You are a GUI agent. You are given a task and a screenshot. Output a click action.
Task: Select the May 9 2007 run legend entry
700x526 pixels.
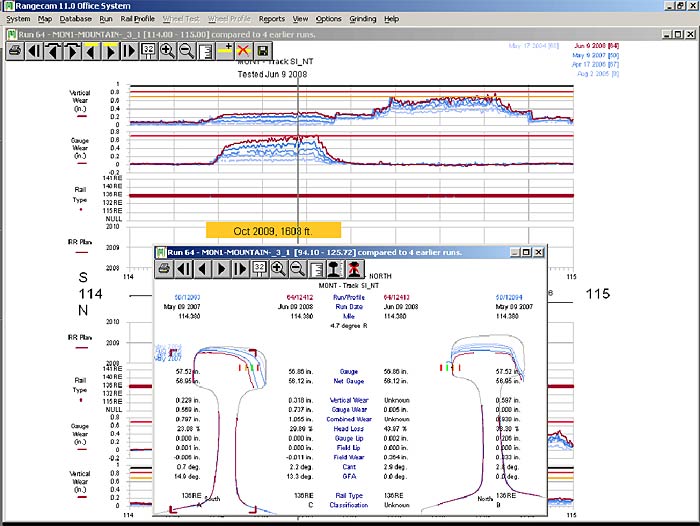click(x=596, y=55)
